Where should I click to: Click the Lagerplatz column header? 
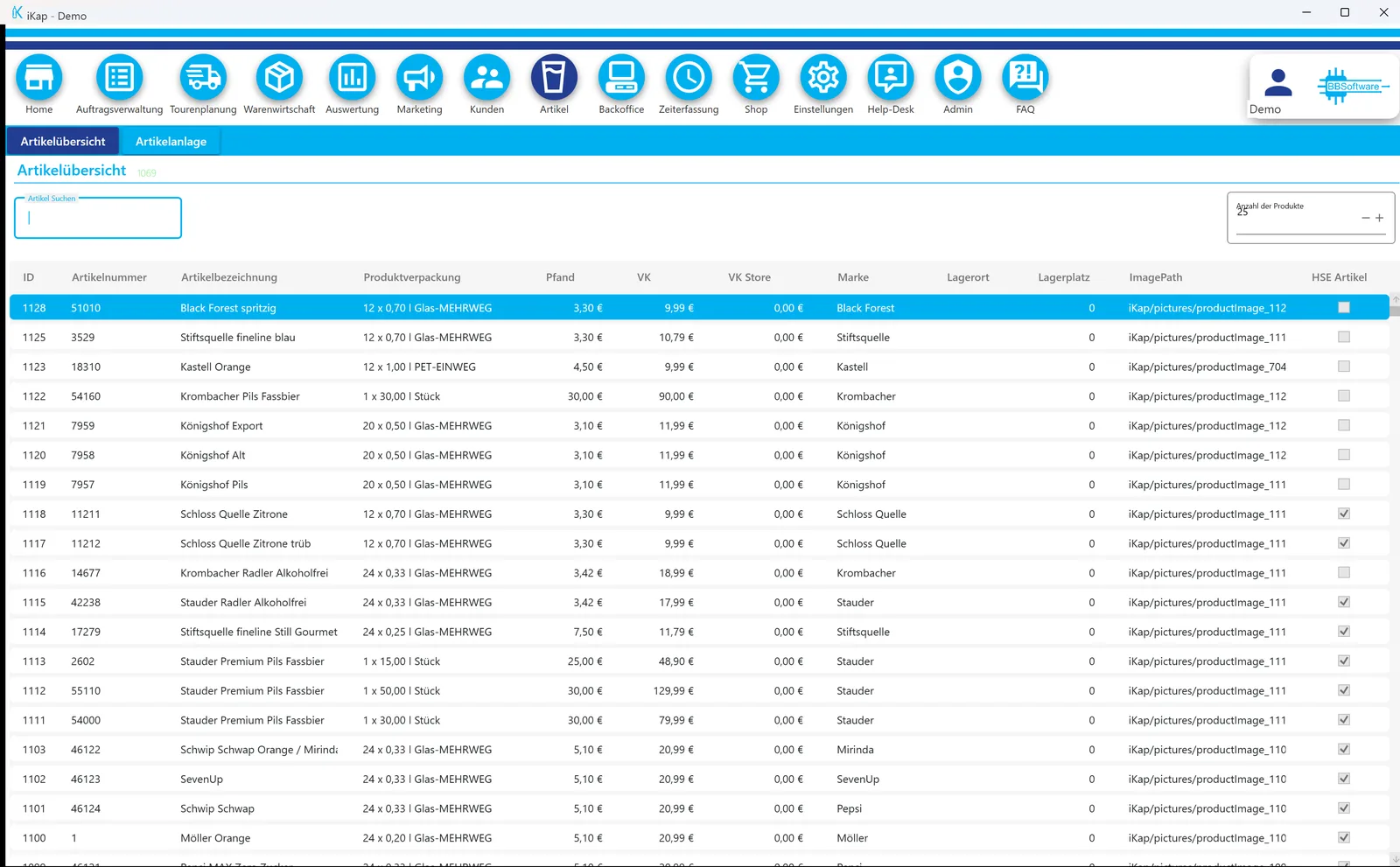click(1064, 277)
